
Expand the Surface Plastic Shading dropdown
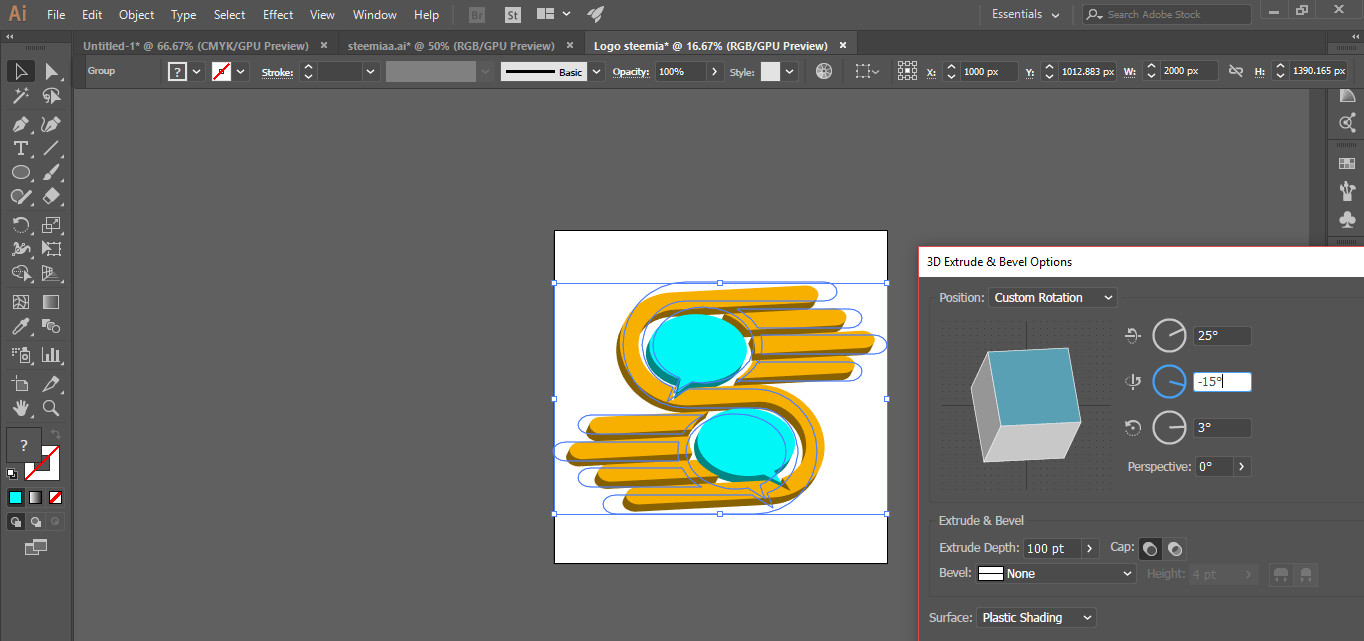(x=1036, y=618)
